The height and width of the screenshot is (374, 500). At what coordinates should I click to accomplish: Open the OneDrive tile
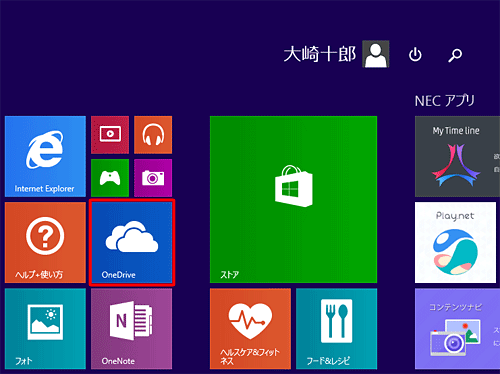tap(132, 242)
